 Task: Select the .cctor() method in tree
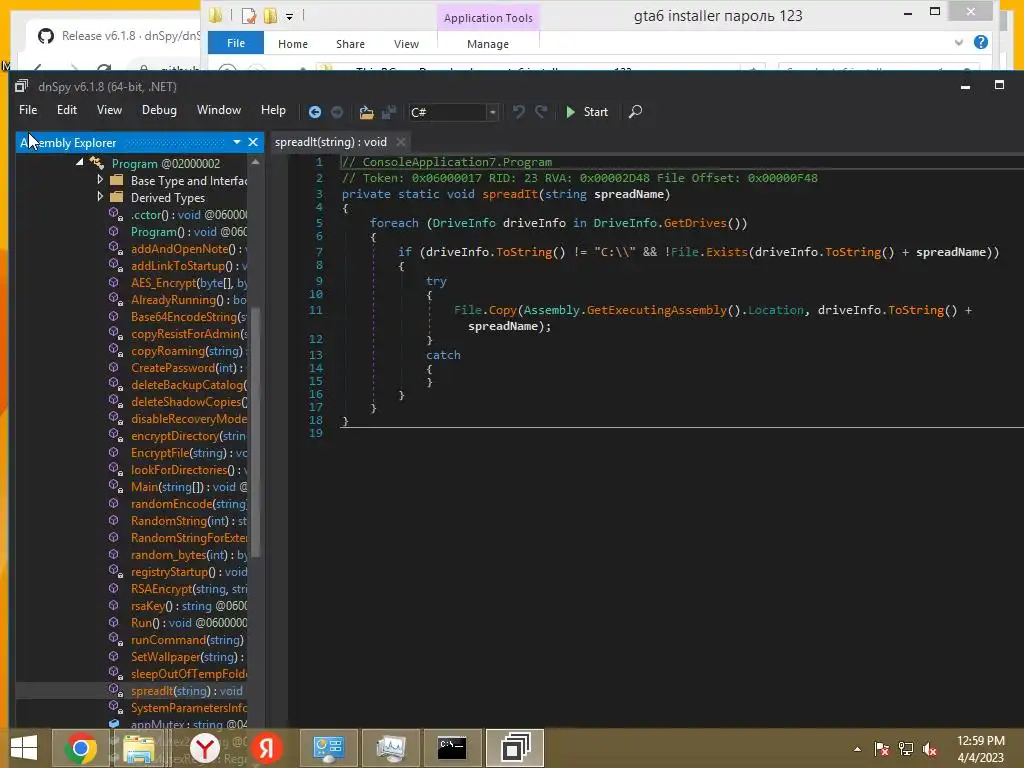tap(189, 215)
